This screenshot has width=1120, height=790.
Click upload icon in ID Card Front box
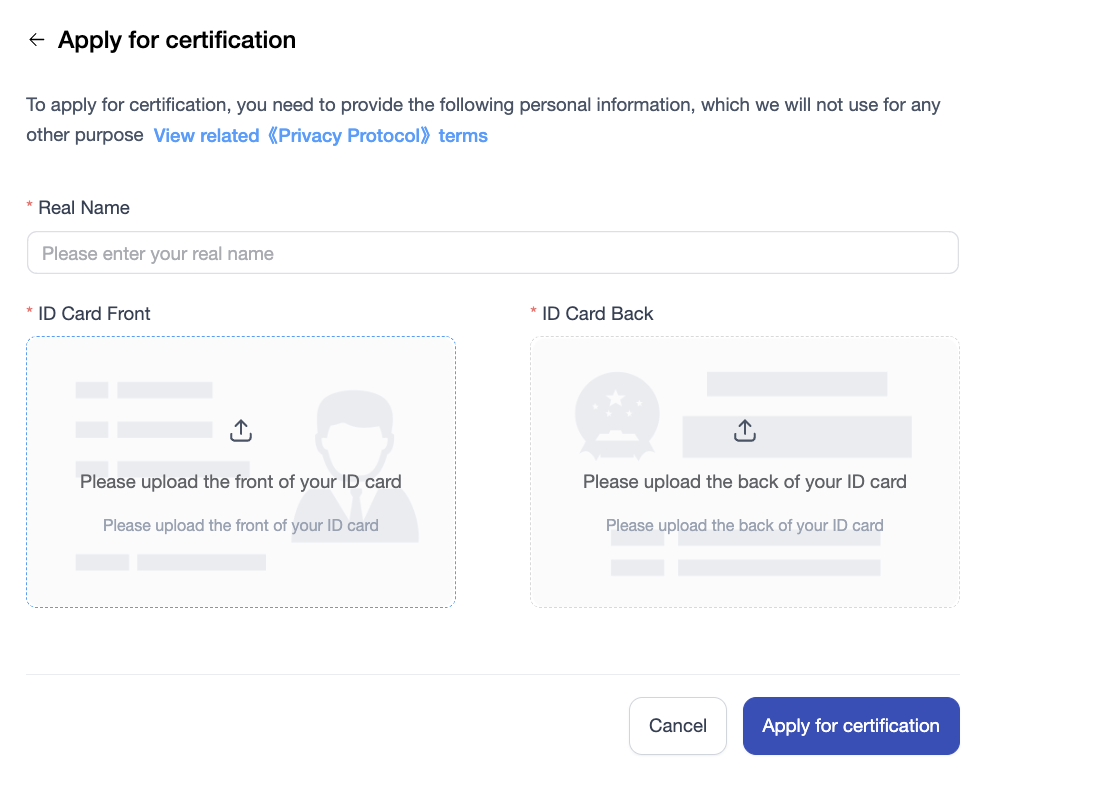point(241,430)
